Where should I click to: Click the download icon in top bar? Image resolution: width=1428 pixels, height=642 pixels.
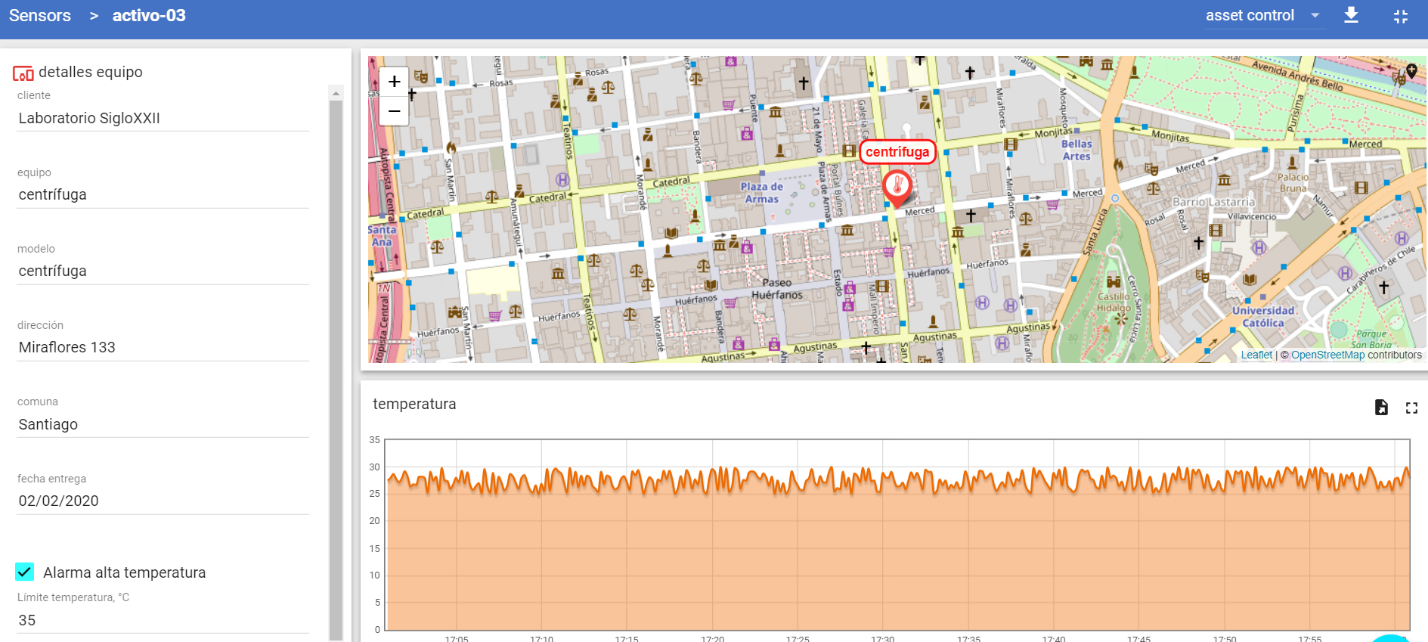pos(1351,16)
